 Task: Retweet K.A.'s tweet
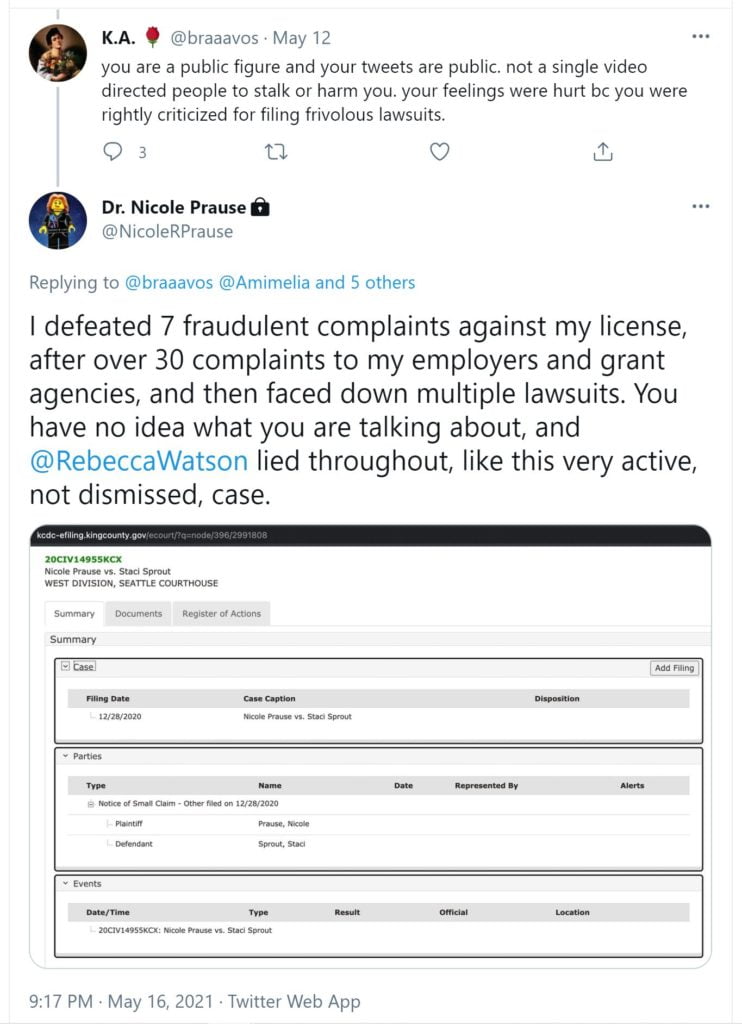click(x=276, y=152)
